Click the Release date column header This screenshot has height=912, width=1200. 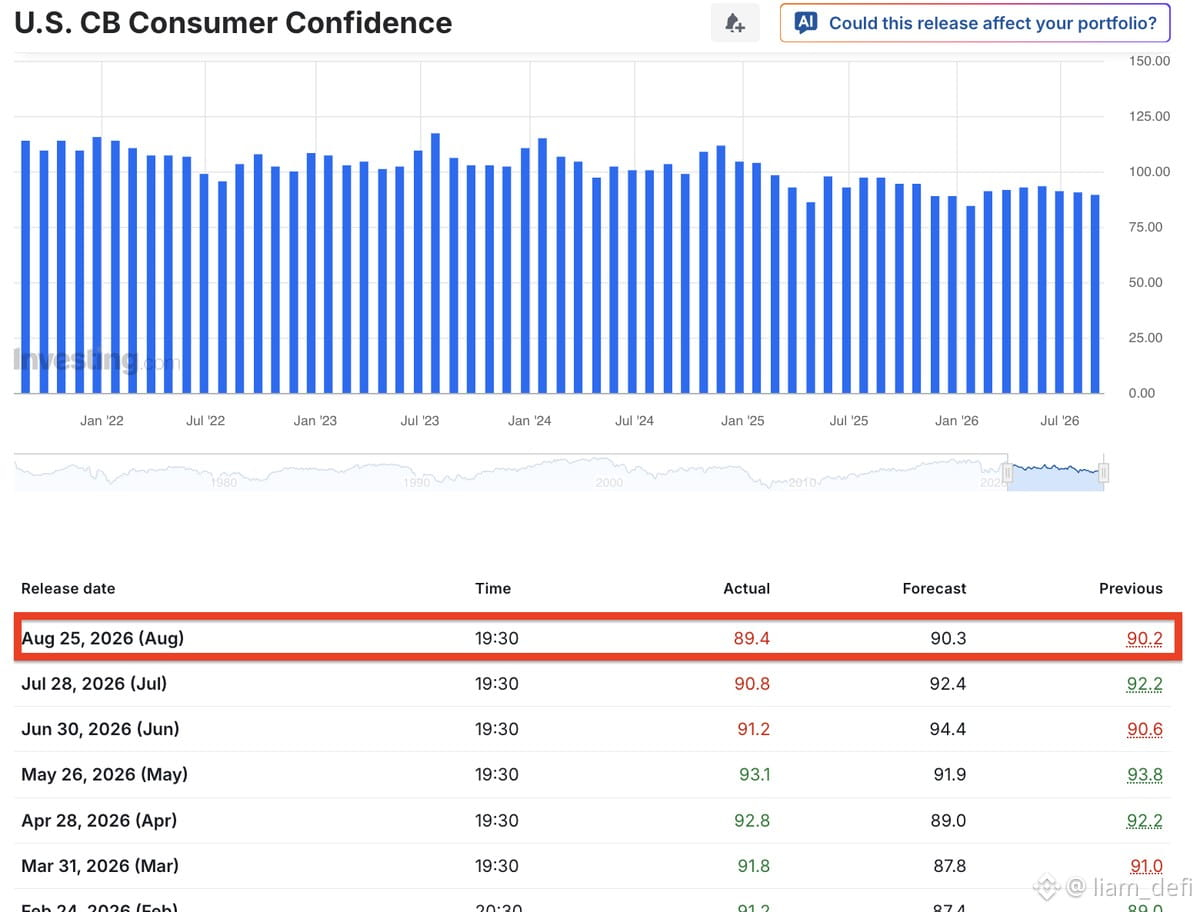point(68,588)
